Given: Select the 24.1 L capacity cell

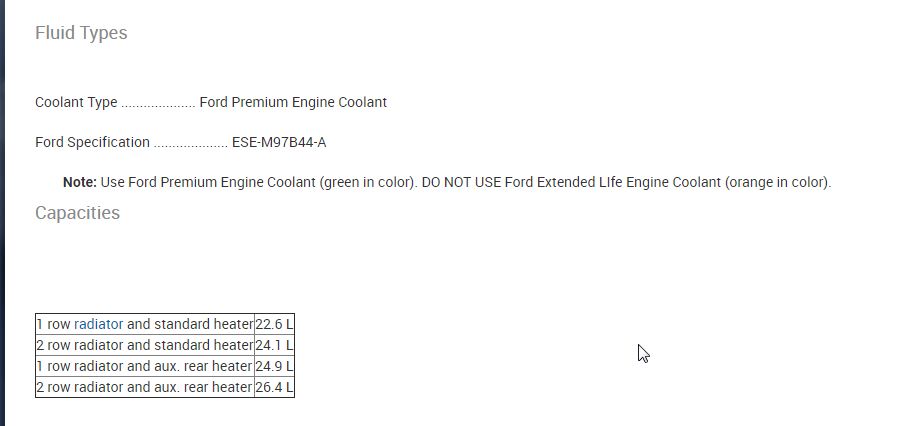Looking at the screenshot, I should [x=274, y=345].
